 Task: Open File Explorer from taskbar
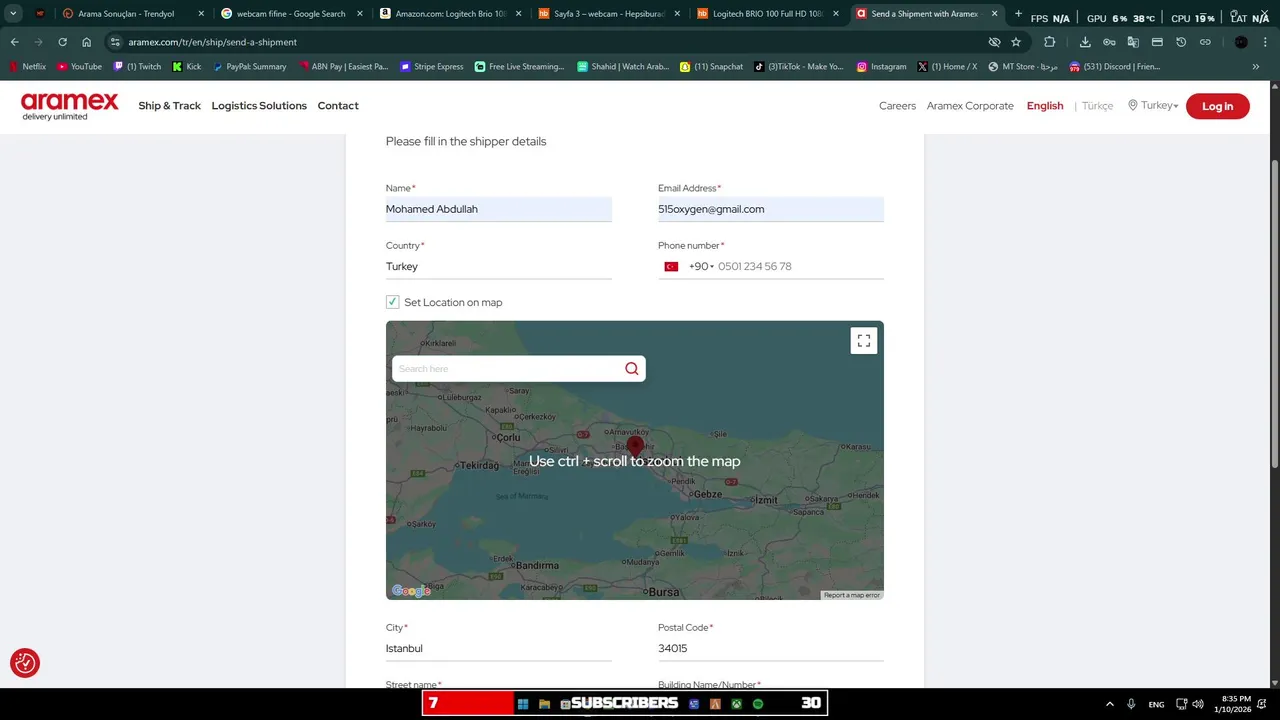544,704
